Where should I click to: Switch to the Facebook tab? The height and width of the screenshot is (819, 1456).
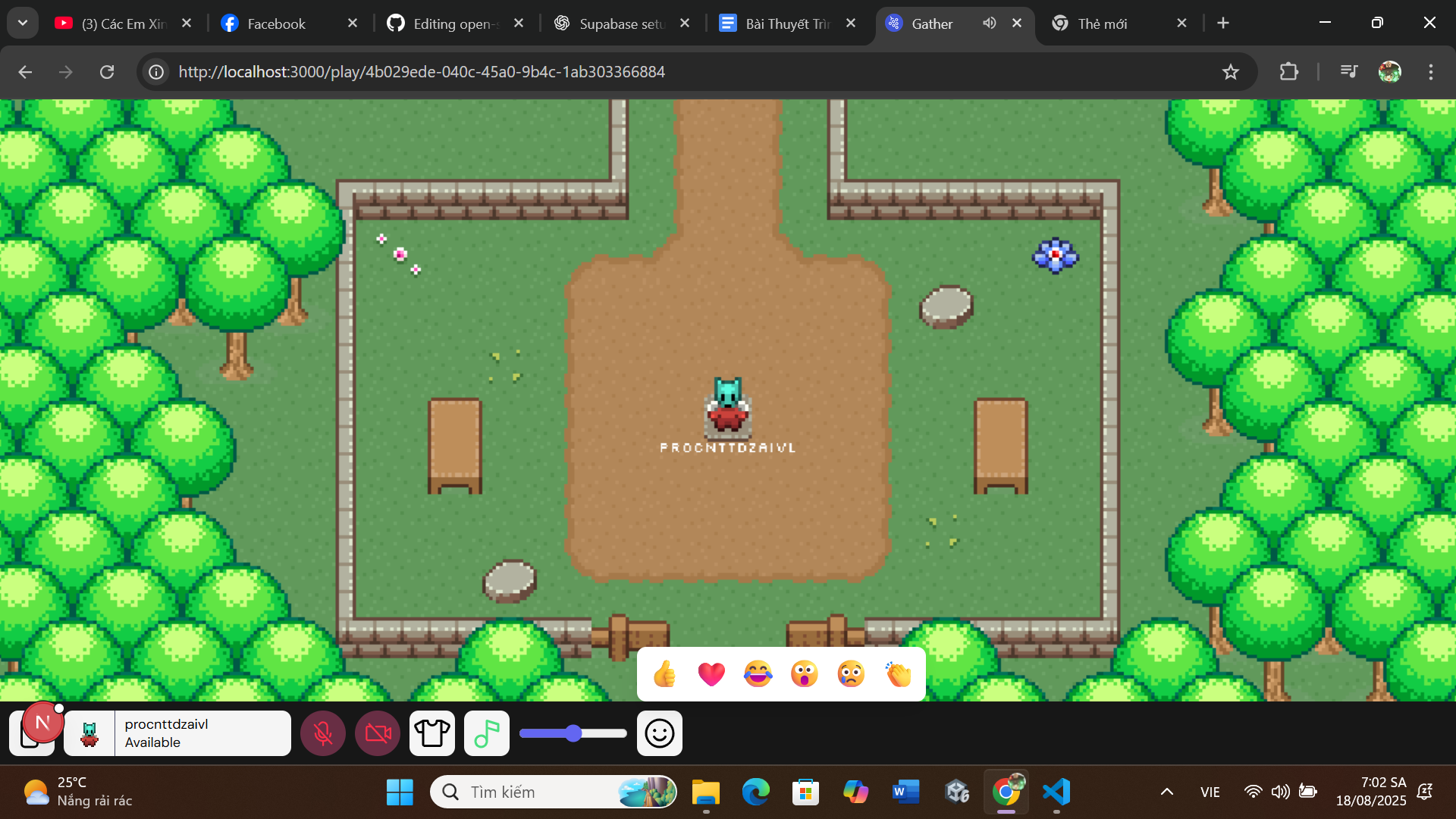tap(276, 24)
